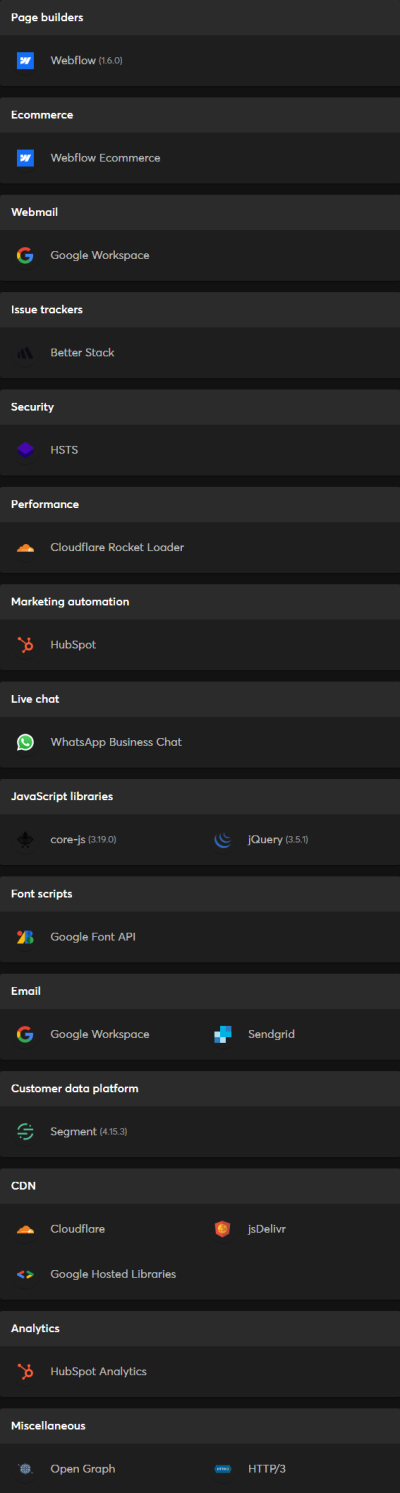This screenshot has width=400, height=1493.
Task: Click the Cloudflare Rocket Loader icon
Action: [x=26, y=547]
